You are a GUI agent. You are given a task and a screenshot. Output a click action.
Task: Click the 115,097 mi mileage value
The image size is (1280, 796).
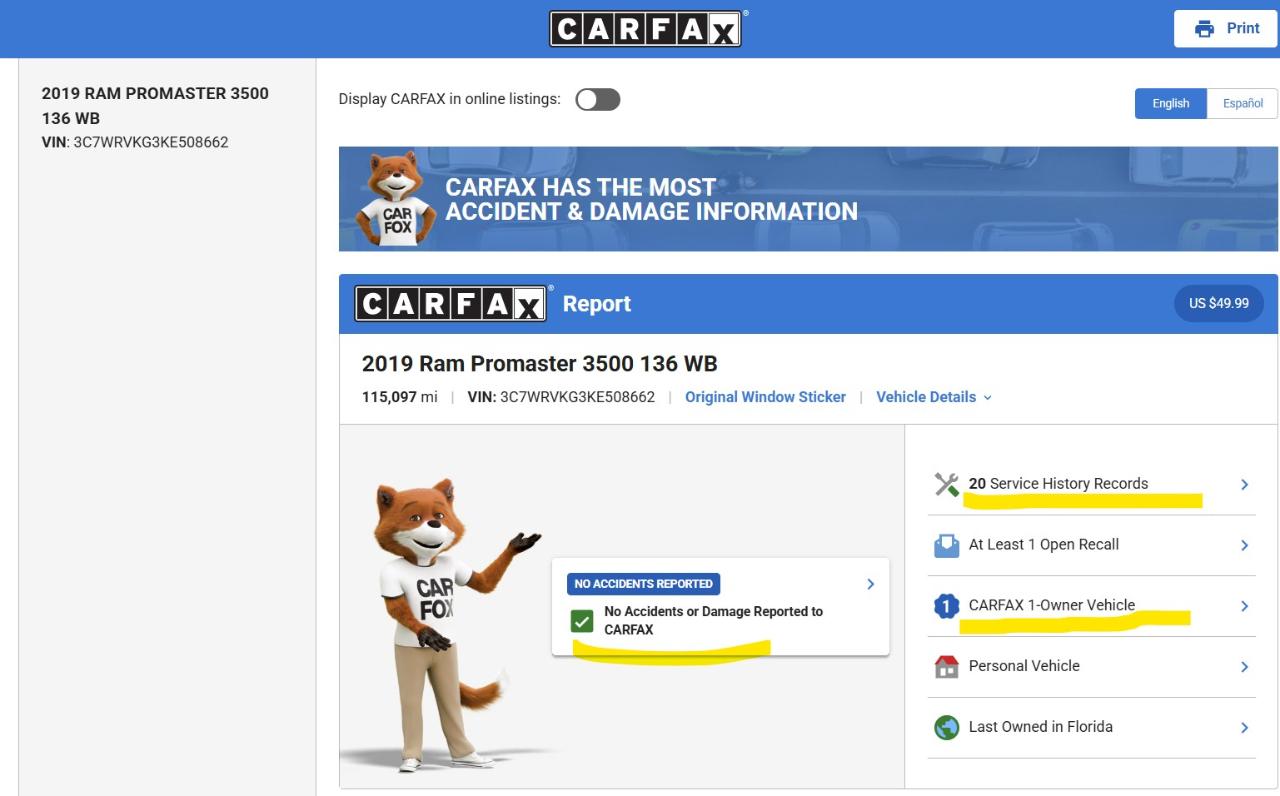pyautogui.click(x=400, y=397)
